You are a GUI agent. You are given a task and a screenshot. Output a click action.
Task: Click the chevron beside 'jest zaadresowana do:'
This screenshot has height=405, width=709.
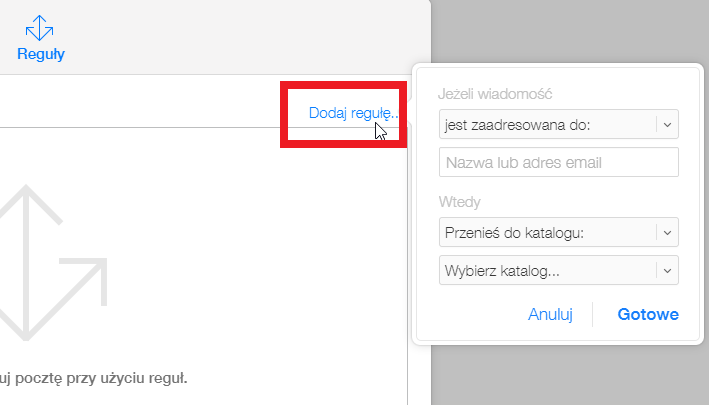pos(667,124)
